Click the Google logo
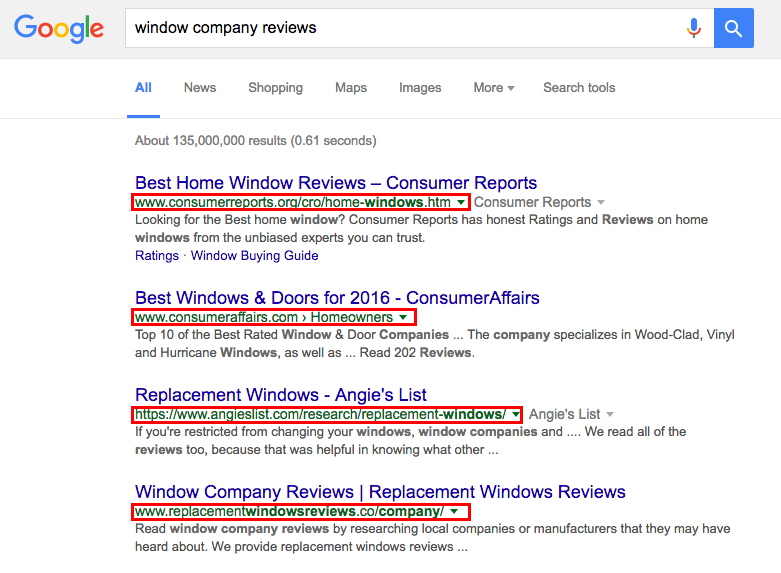 pyautogui.click(x=59, y=28)
